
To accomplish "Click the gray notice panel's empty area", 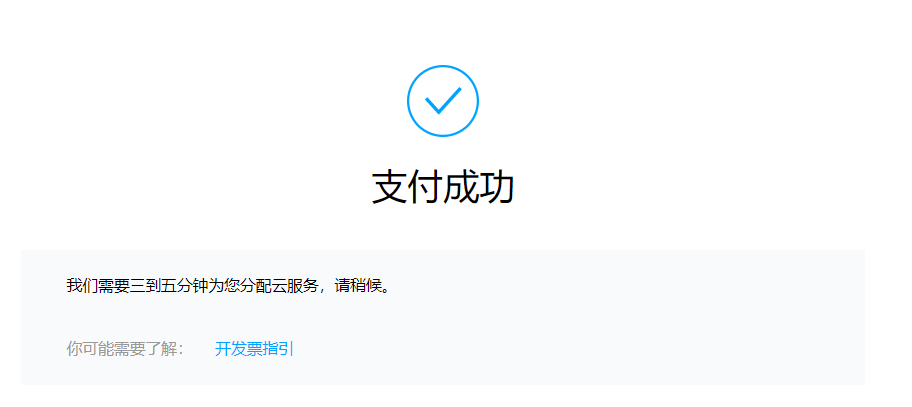I will tap(582, 320).
